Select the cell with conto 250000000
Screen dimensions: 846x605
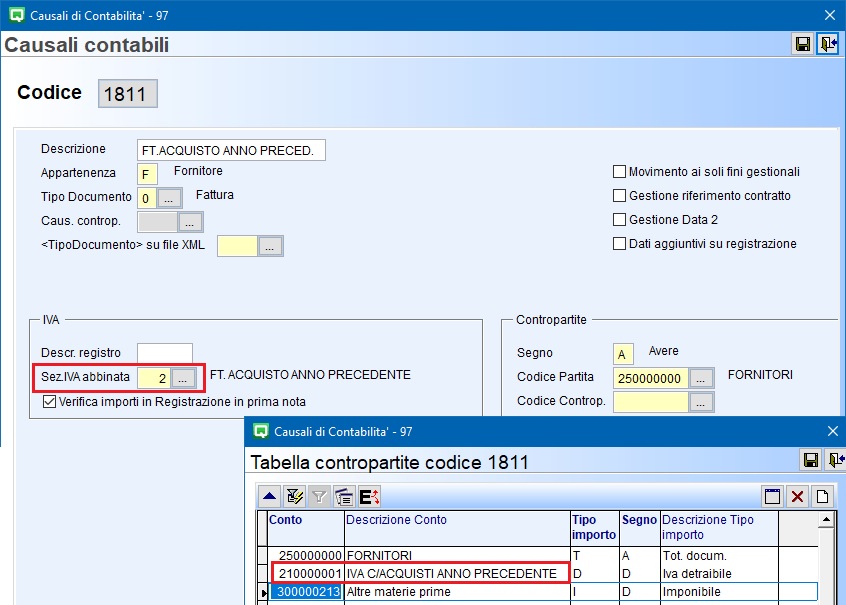coord(306,555)
